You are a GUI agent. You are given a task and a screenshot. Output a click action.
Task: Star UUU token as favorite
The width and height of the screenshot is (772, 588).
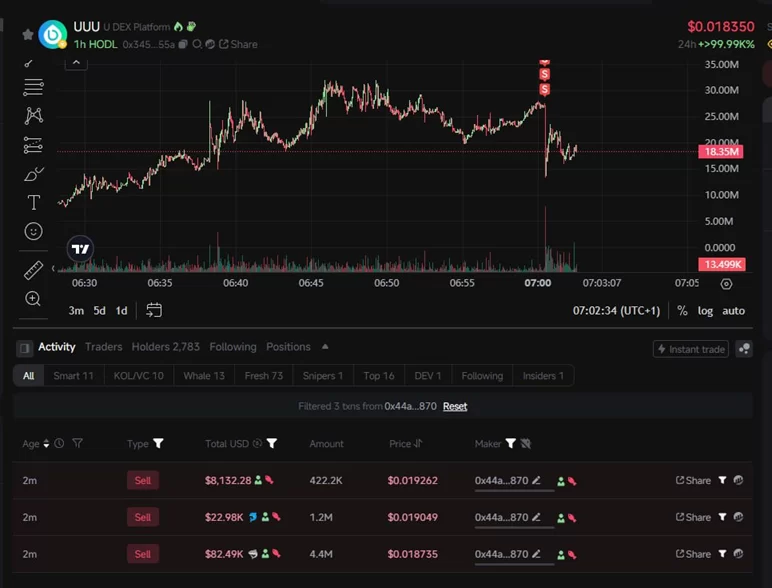27,34
